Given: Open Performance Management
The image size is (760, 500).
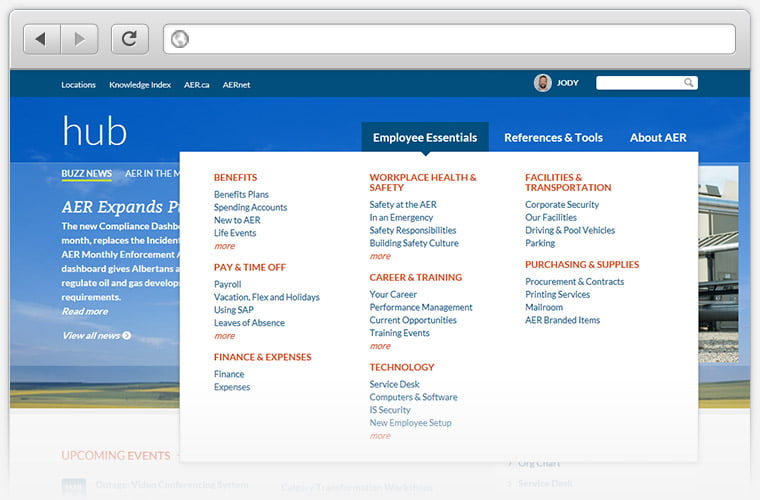Looking at the screenshot, I should point(421,307).
